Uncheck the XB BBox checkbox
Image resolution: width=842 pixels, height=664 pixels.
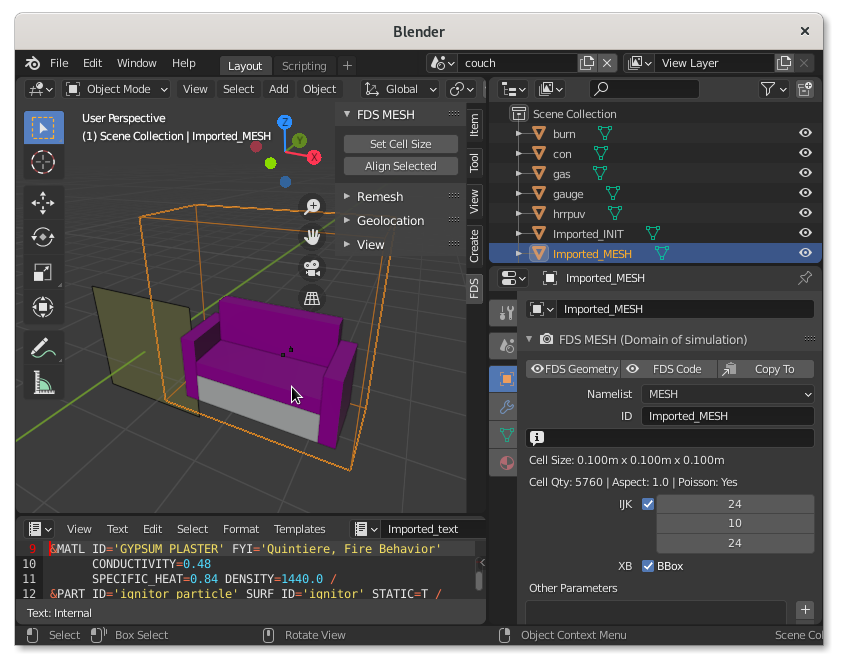648,566
